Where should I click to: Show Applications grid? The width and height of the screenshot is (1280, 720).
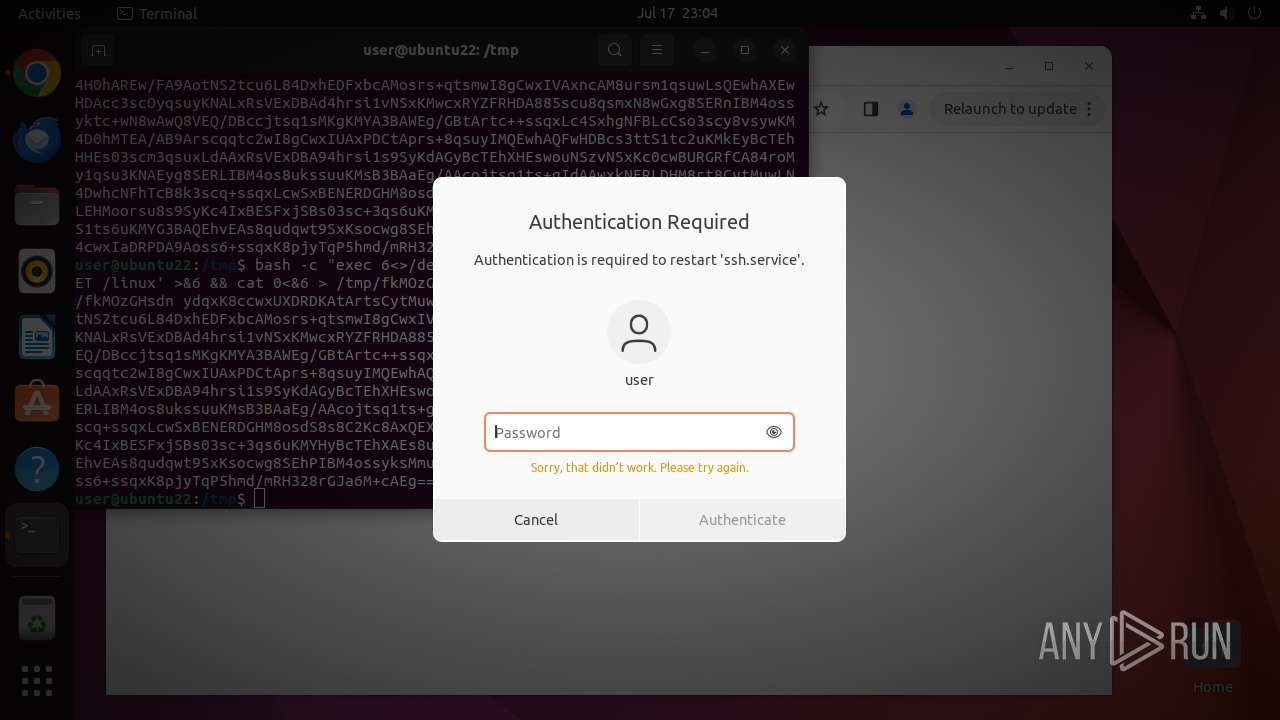click(37, 681)
